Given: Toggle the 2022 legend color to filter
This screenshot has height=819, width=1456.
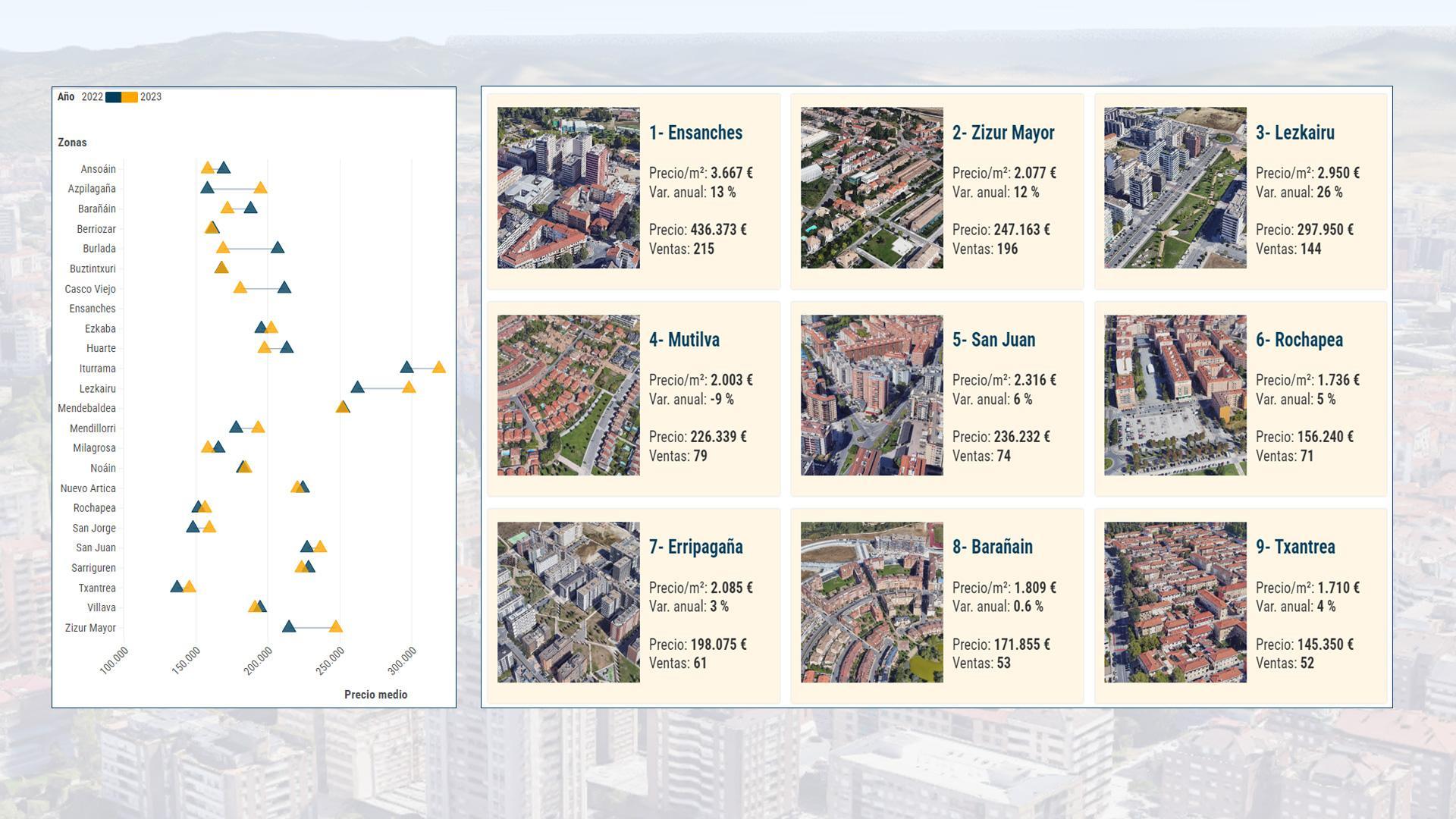Looking at the screenshot, I should (x=112, y=98).
